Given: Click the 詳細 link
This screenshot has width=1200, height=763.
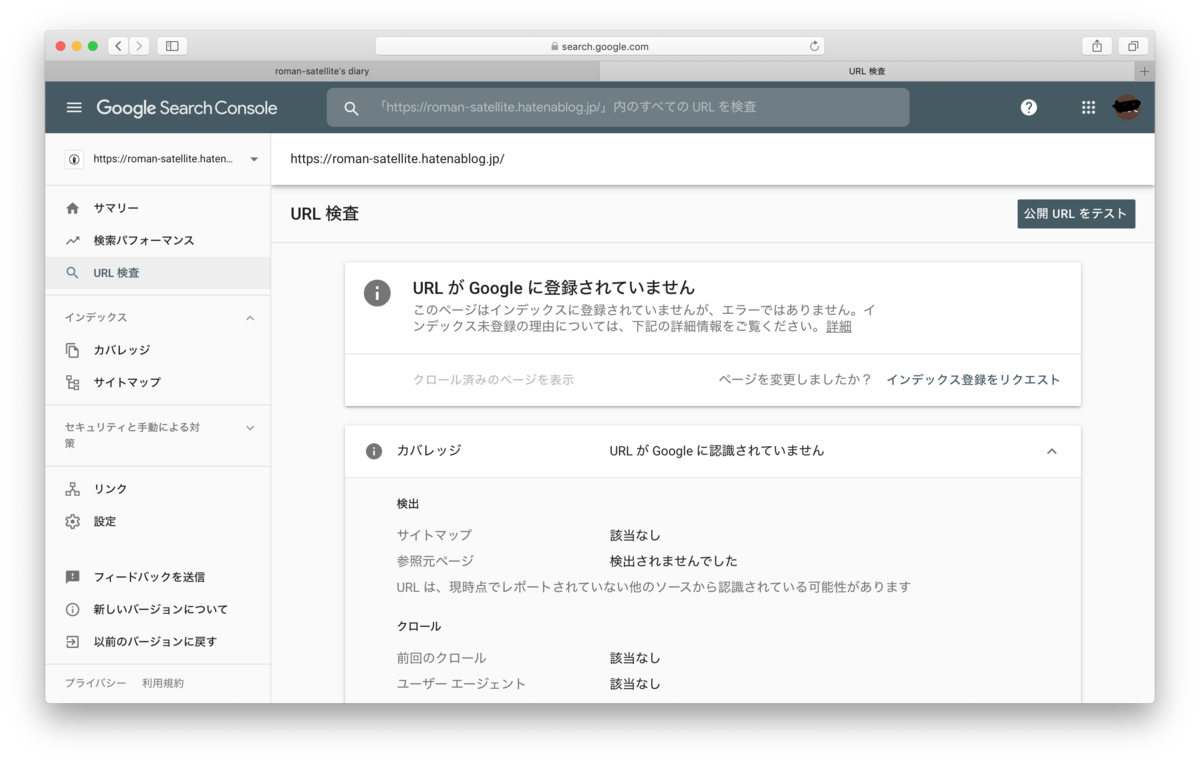Looking at the screenshot, I should 839,327.
